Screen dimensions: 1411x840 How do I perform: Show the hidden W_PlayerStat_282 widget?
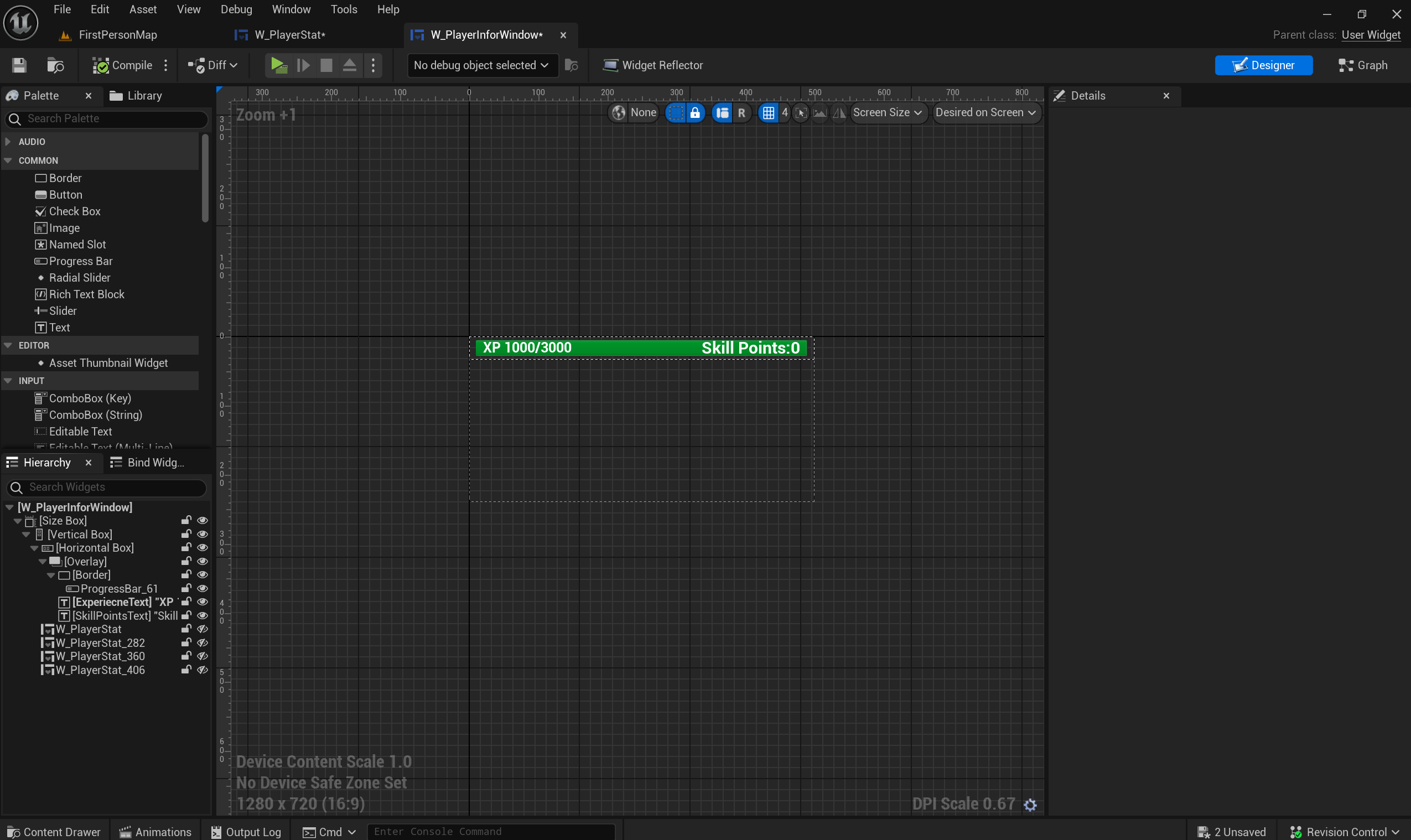pyautogui.click(x=202, y=643)
